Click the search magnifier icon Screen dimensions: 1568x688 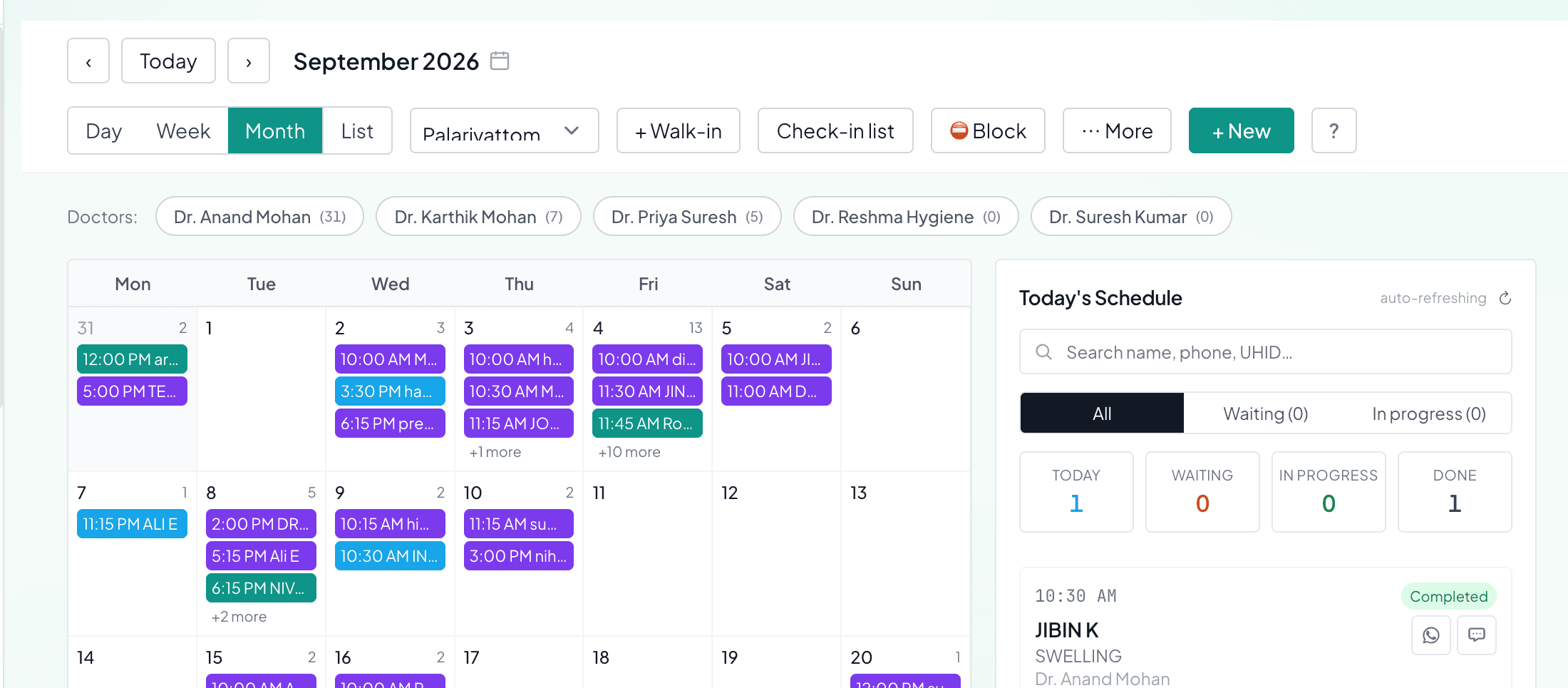click(x=1044, y=352)
